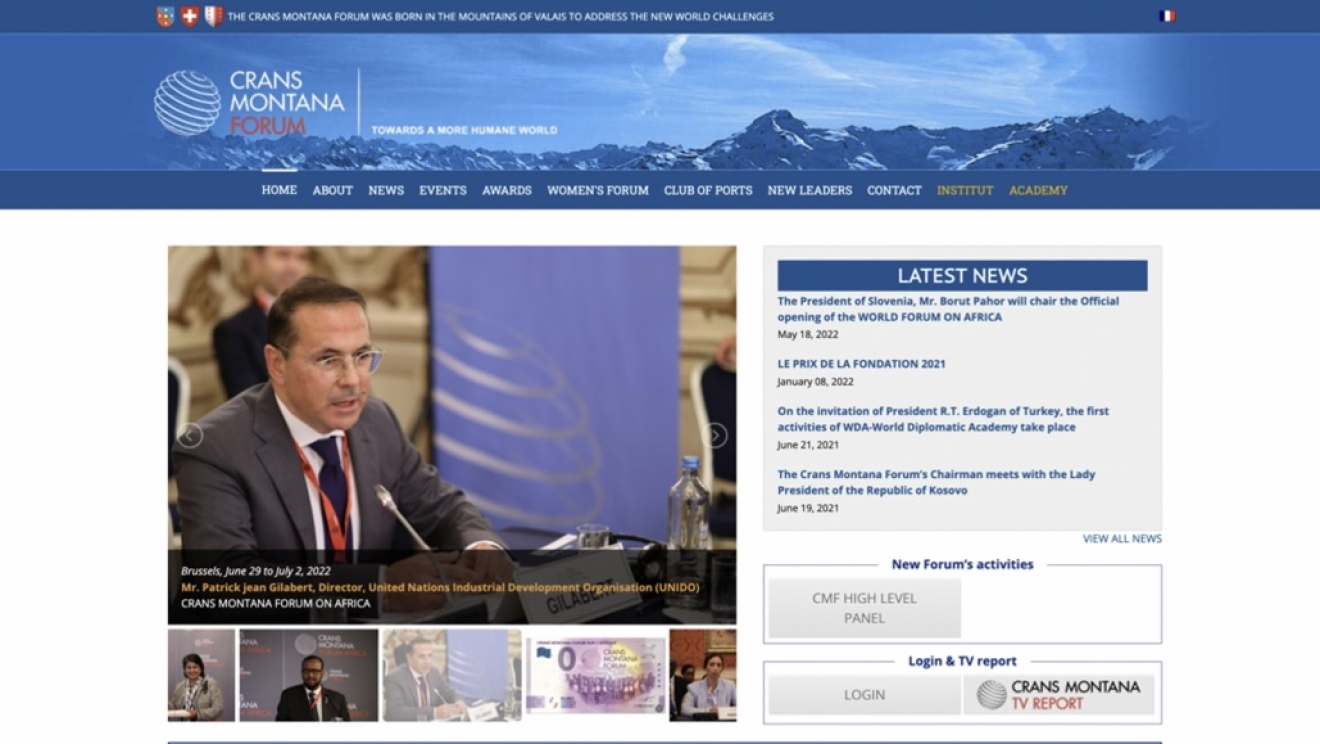This screenshot has width=1320, height=744.
Task: Click the third crest icon in top banner
Action: click(213, 15)
